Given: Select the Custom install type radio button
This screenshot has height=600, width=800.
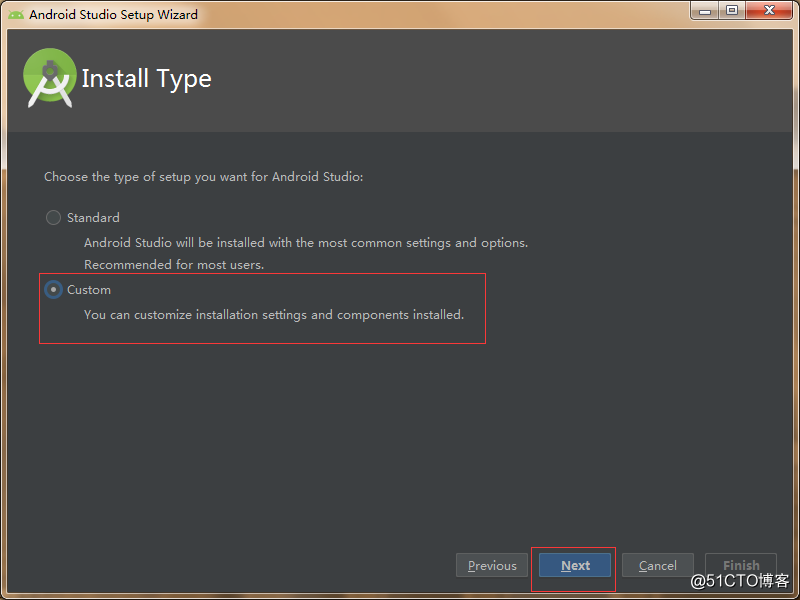Looking at the screenshot, I should (53, 289).
